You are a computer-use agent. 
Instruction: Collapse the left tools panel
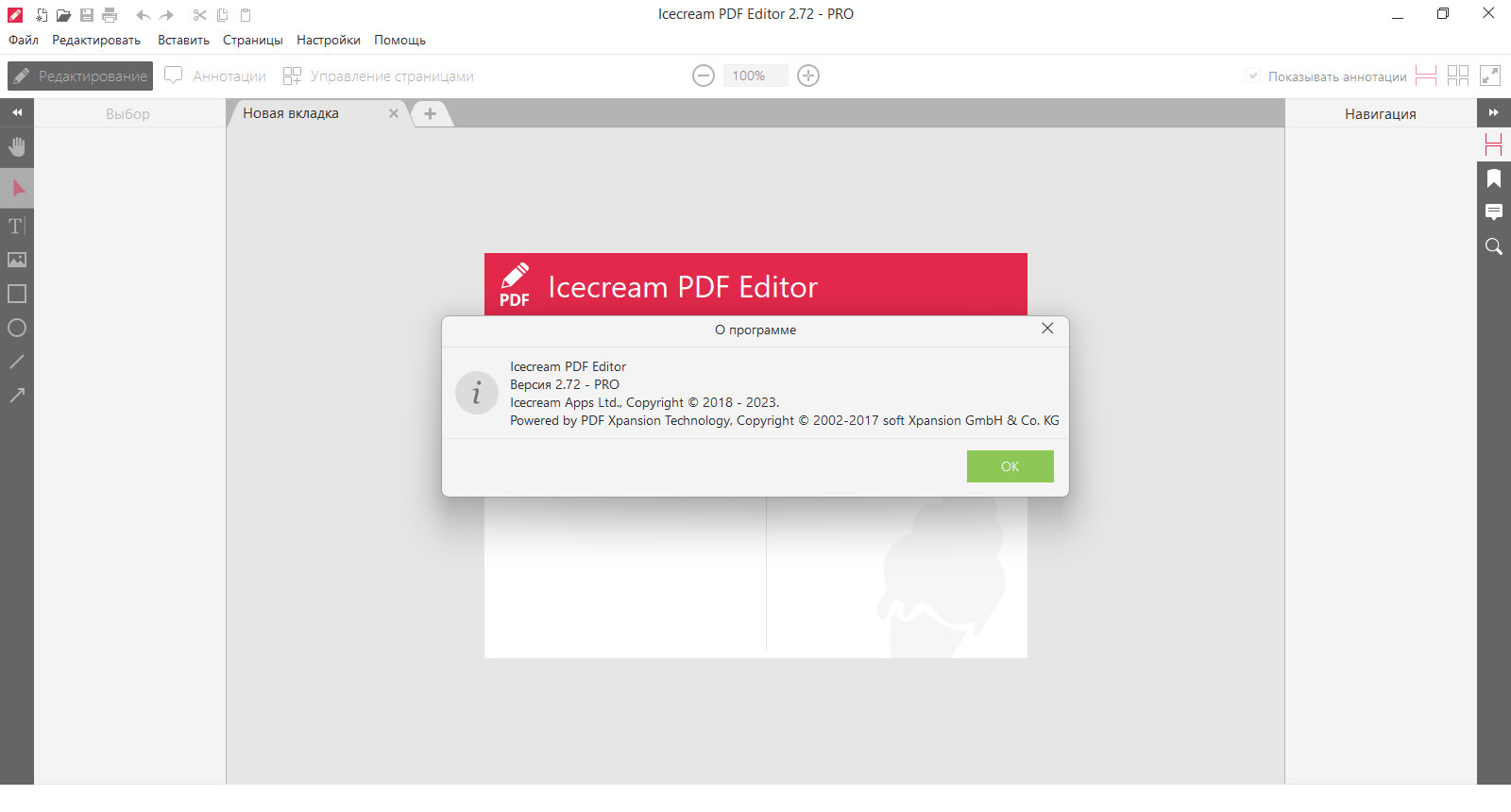17,112
